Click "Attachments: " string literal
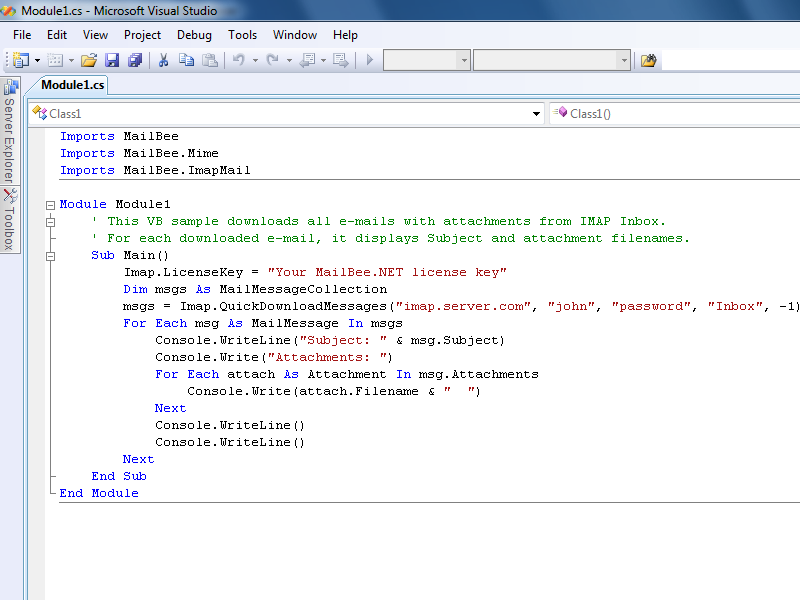 pos(327,357)
